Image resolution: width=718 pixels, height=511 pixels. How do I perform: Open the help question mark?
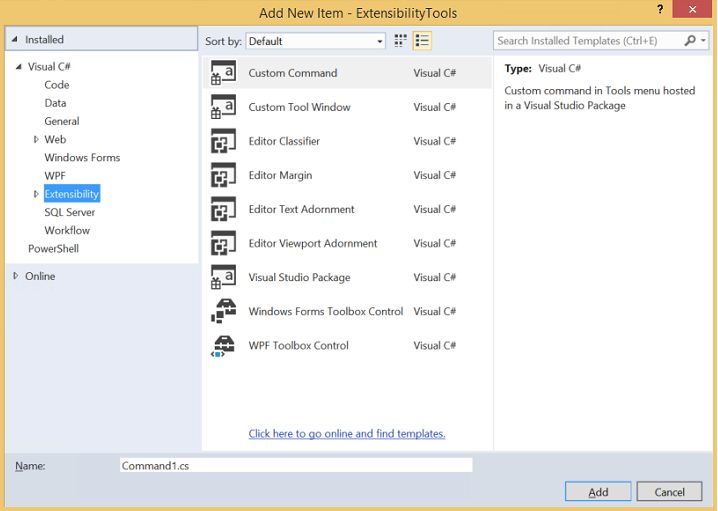coord(660,9)
